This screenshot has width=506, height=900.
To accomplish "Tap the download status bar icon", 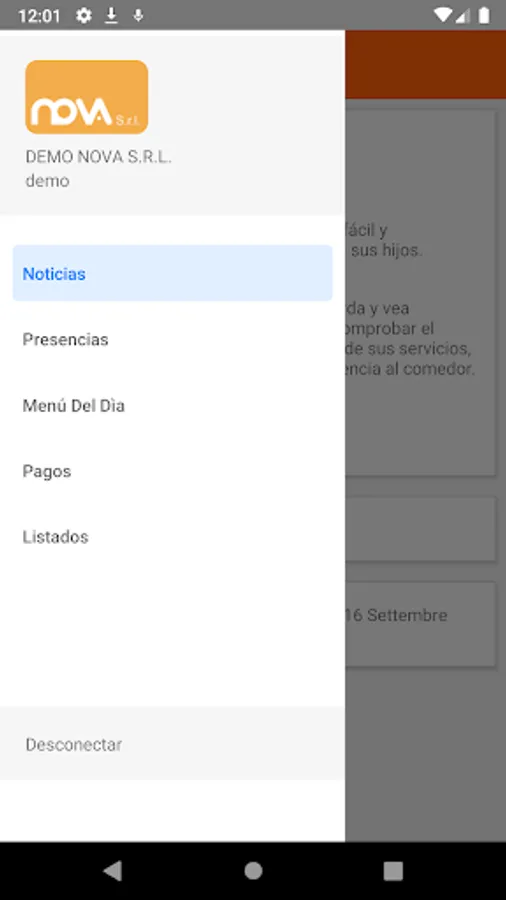I will 111,15.
